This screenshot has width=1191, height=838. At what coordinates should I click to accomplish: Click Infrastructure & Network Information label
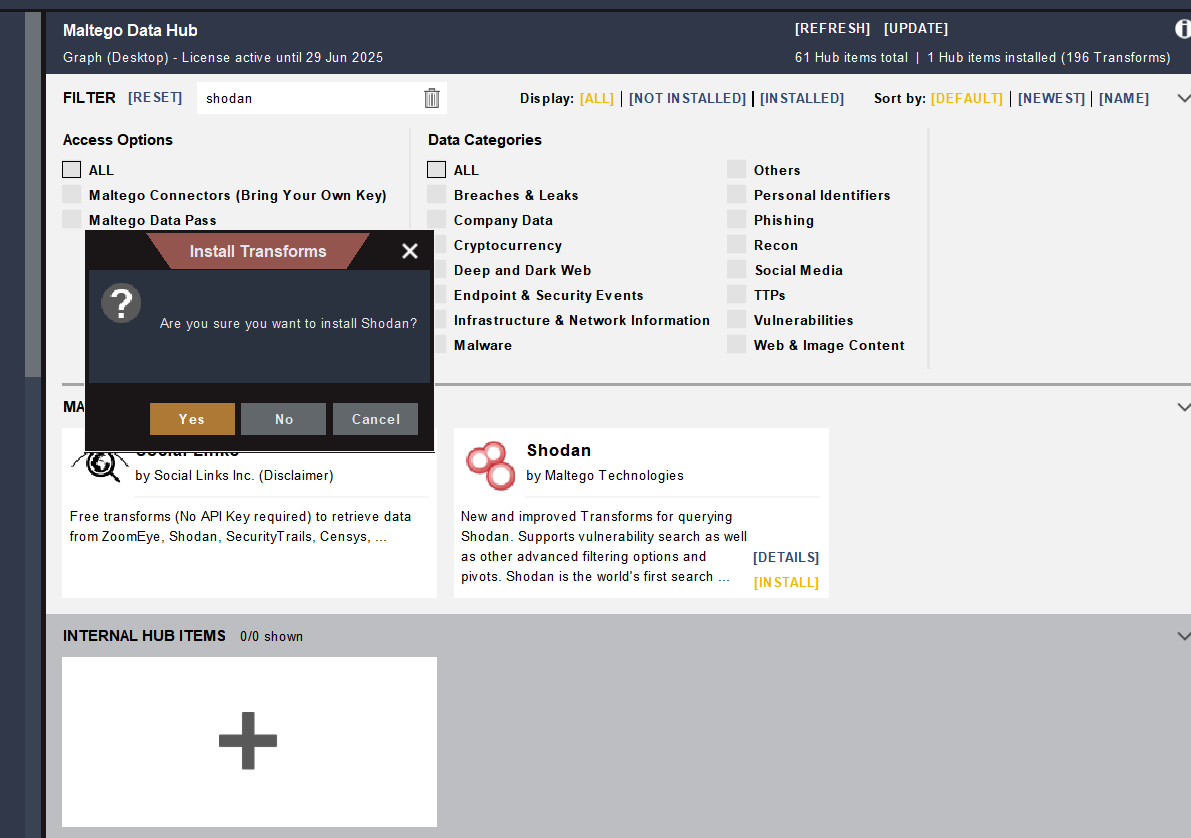click(582, 321)
